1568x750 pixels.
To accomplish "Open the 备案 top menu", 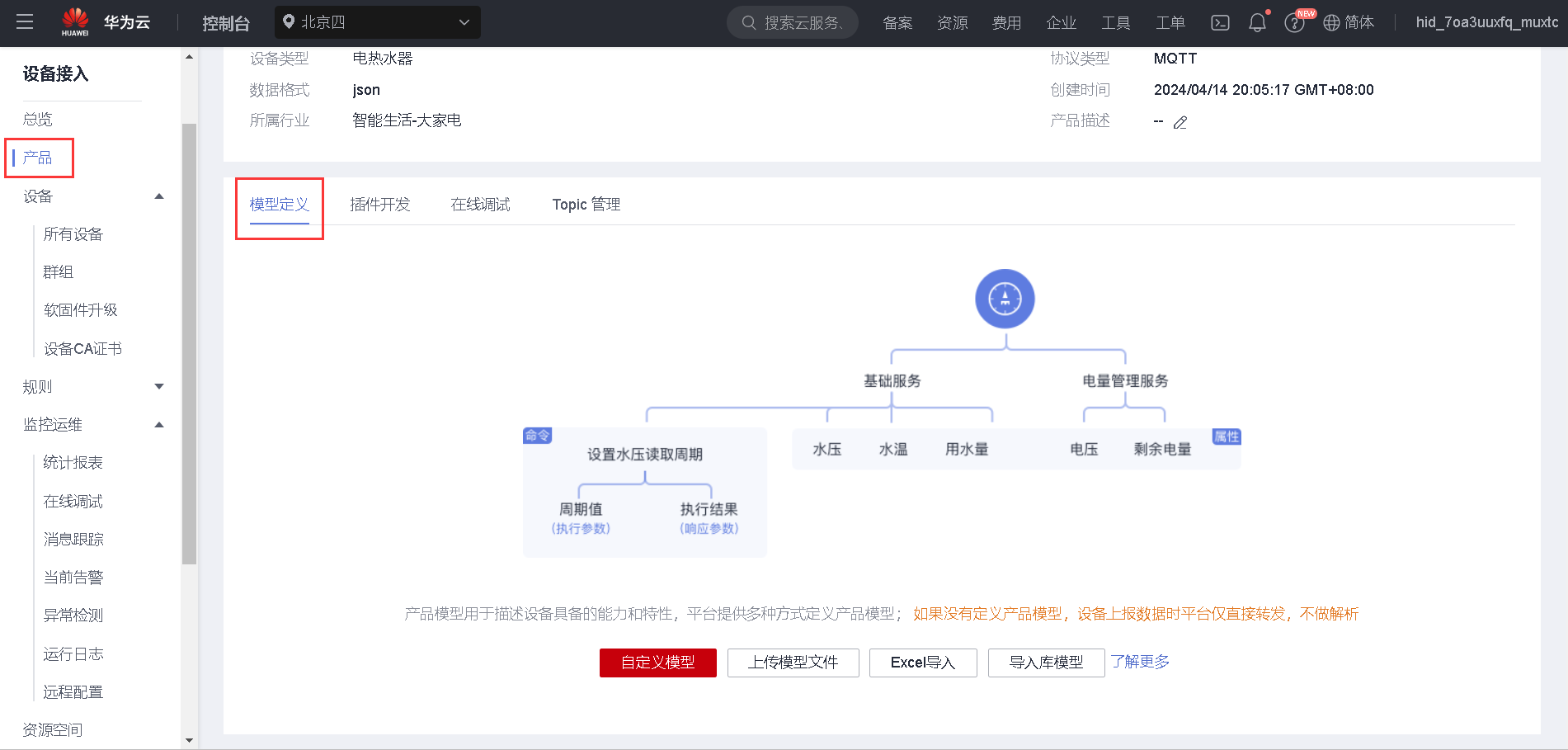I will (x=897, y=23).
